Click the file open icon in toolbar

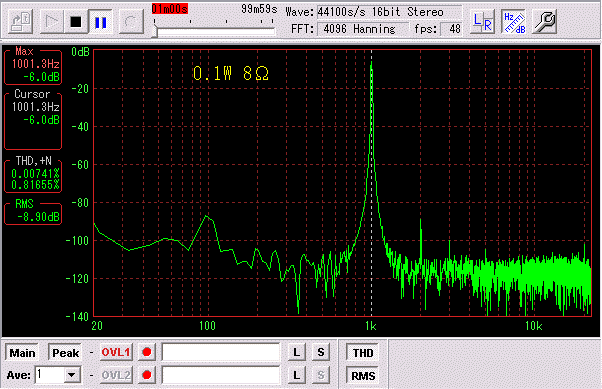pos(20,22)
